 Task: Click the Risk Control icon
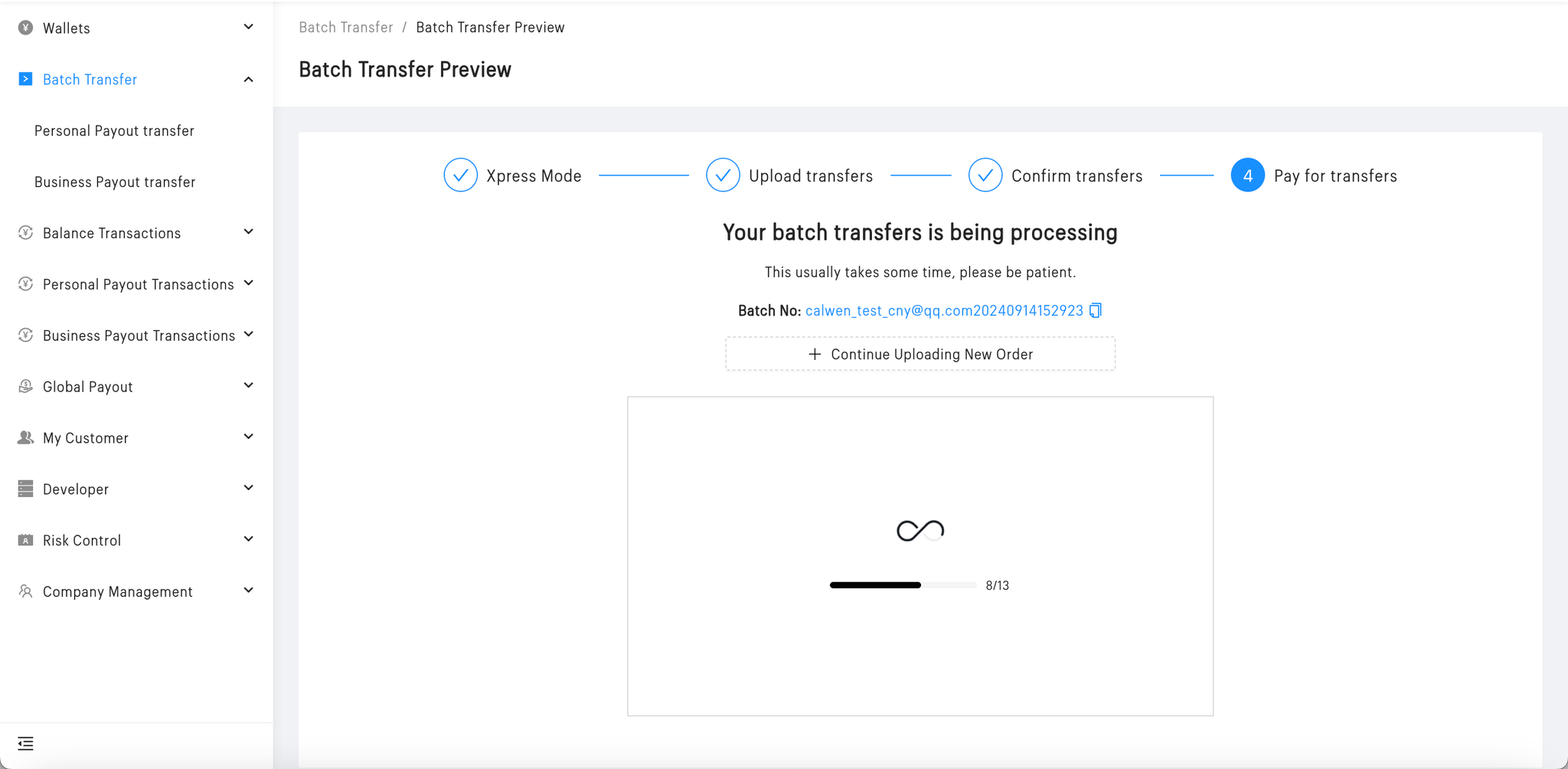25,540
